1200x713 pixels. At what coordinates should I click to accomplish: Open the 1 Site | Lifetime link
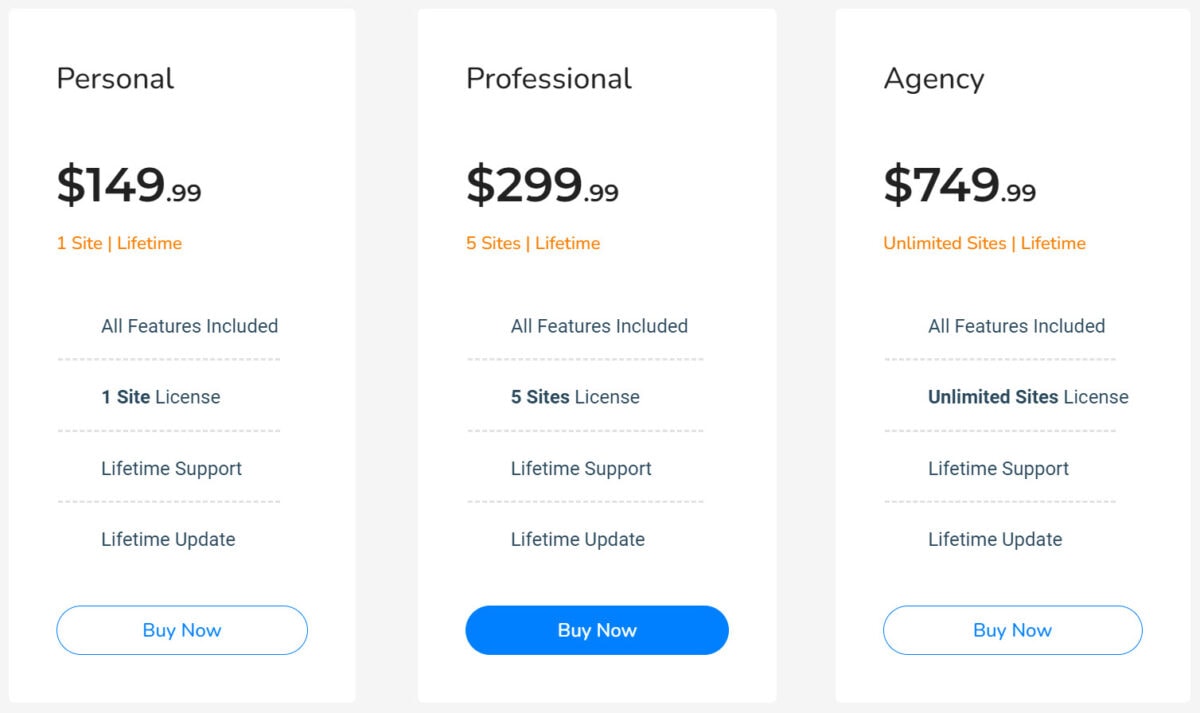[x=119, y=242]
